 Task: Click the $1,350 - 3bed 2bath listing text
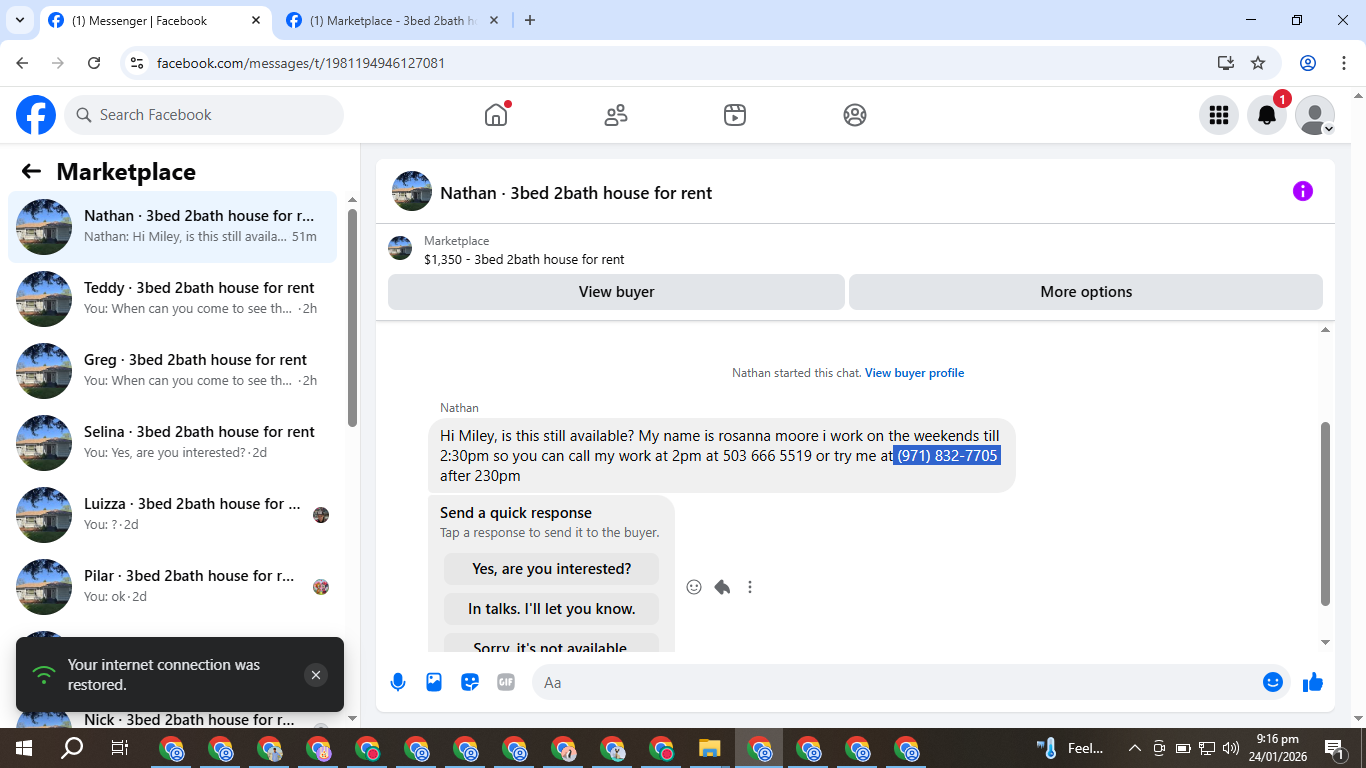pos(524,259)
